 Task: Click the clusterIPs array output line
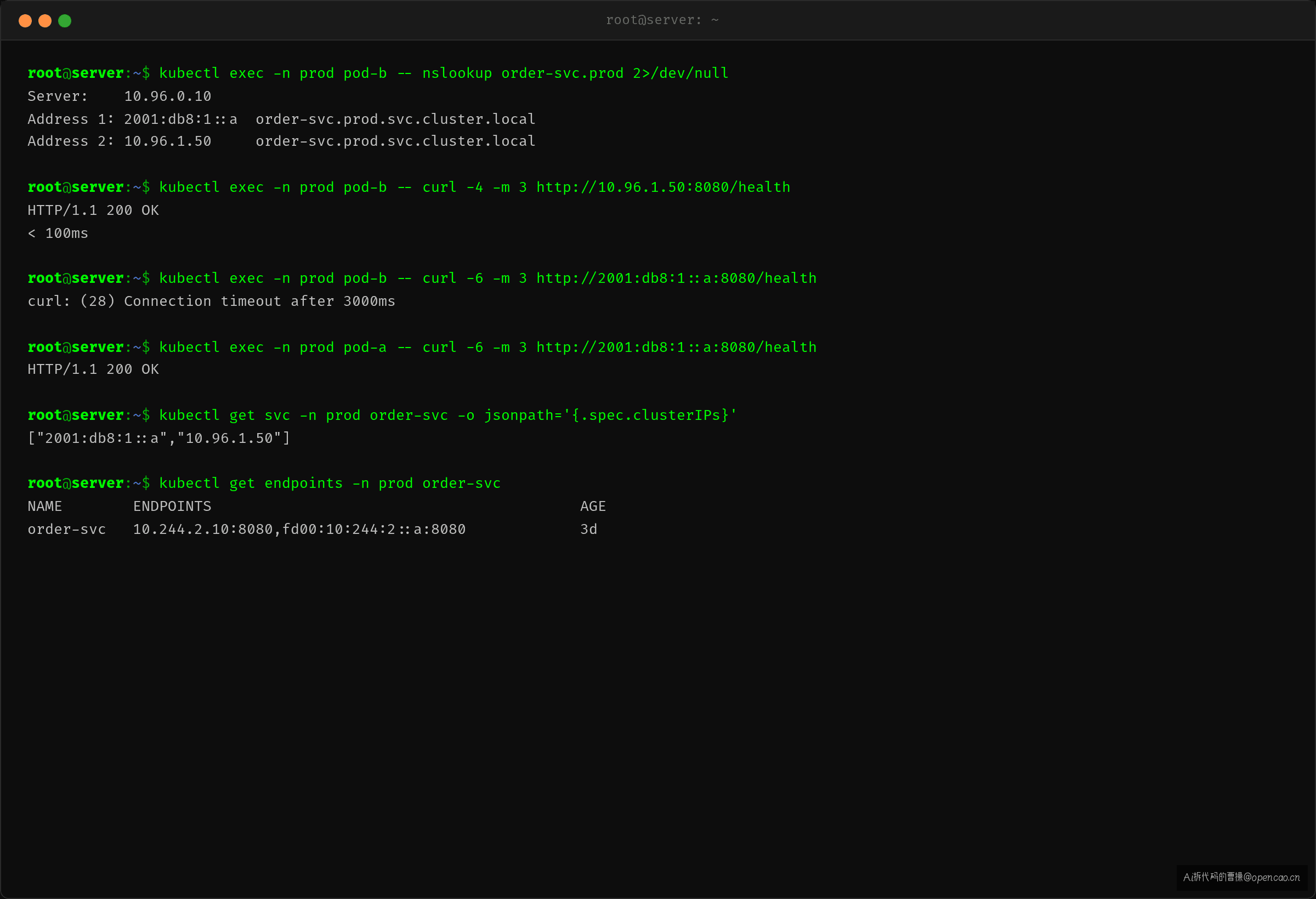[158, 438]
